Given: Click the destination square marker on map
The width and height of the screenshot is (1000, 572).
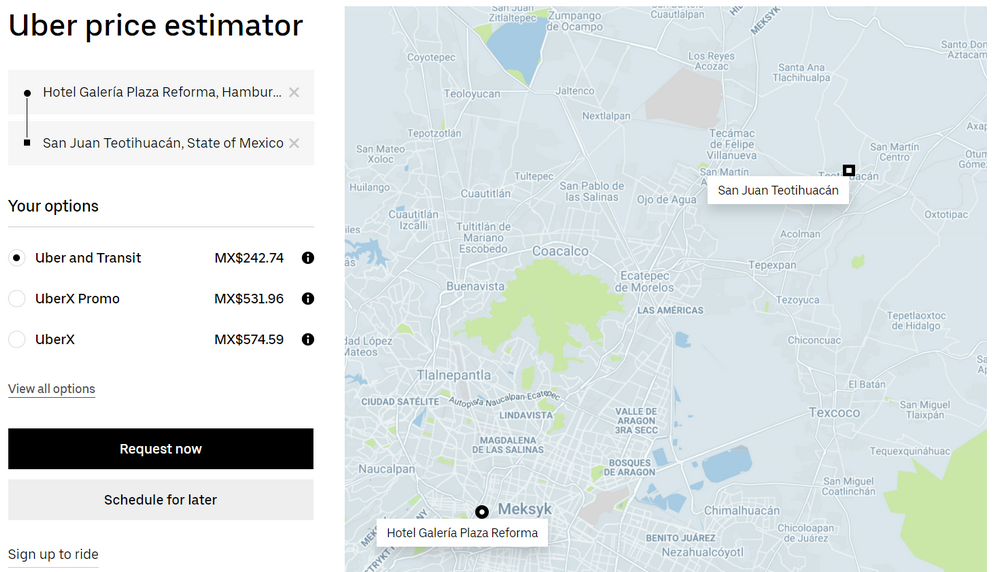Looking at the screenshot, I should [x=849, y=170].
